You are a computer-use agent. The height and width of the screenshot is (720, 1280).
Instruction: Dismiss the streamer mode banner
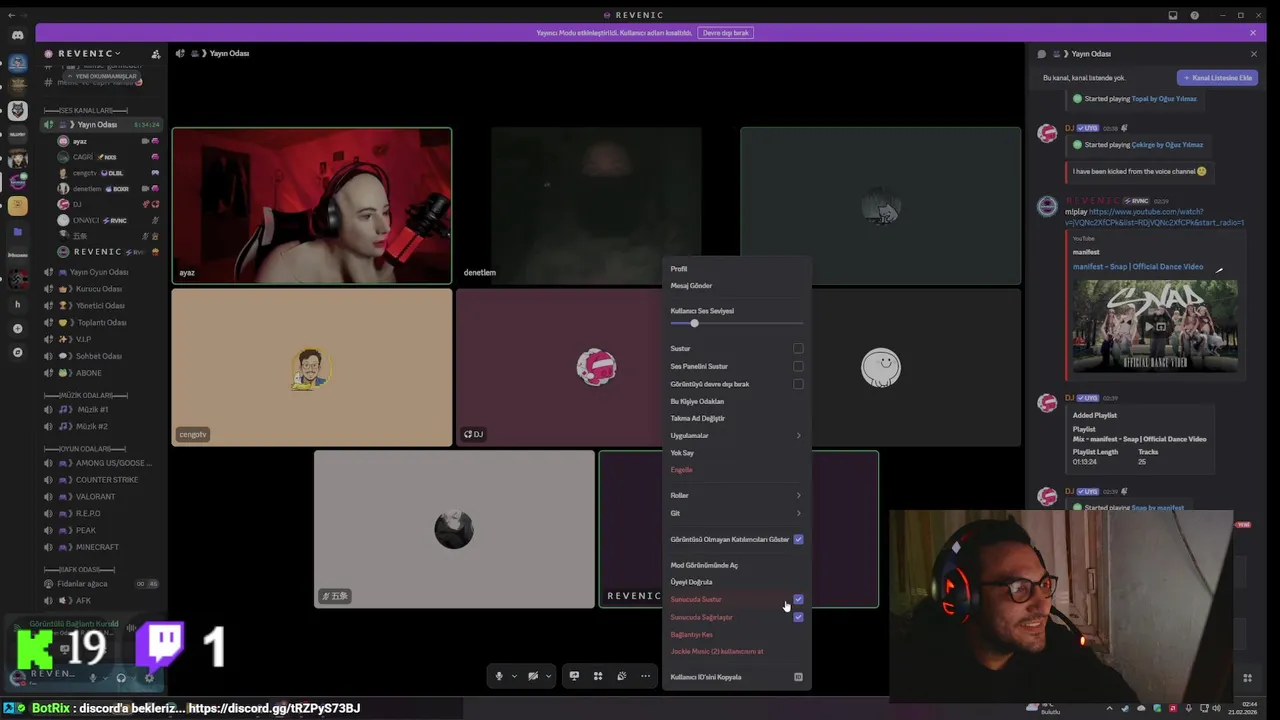tap(1253, 33)
